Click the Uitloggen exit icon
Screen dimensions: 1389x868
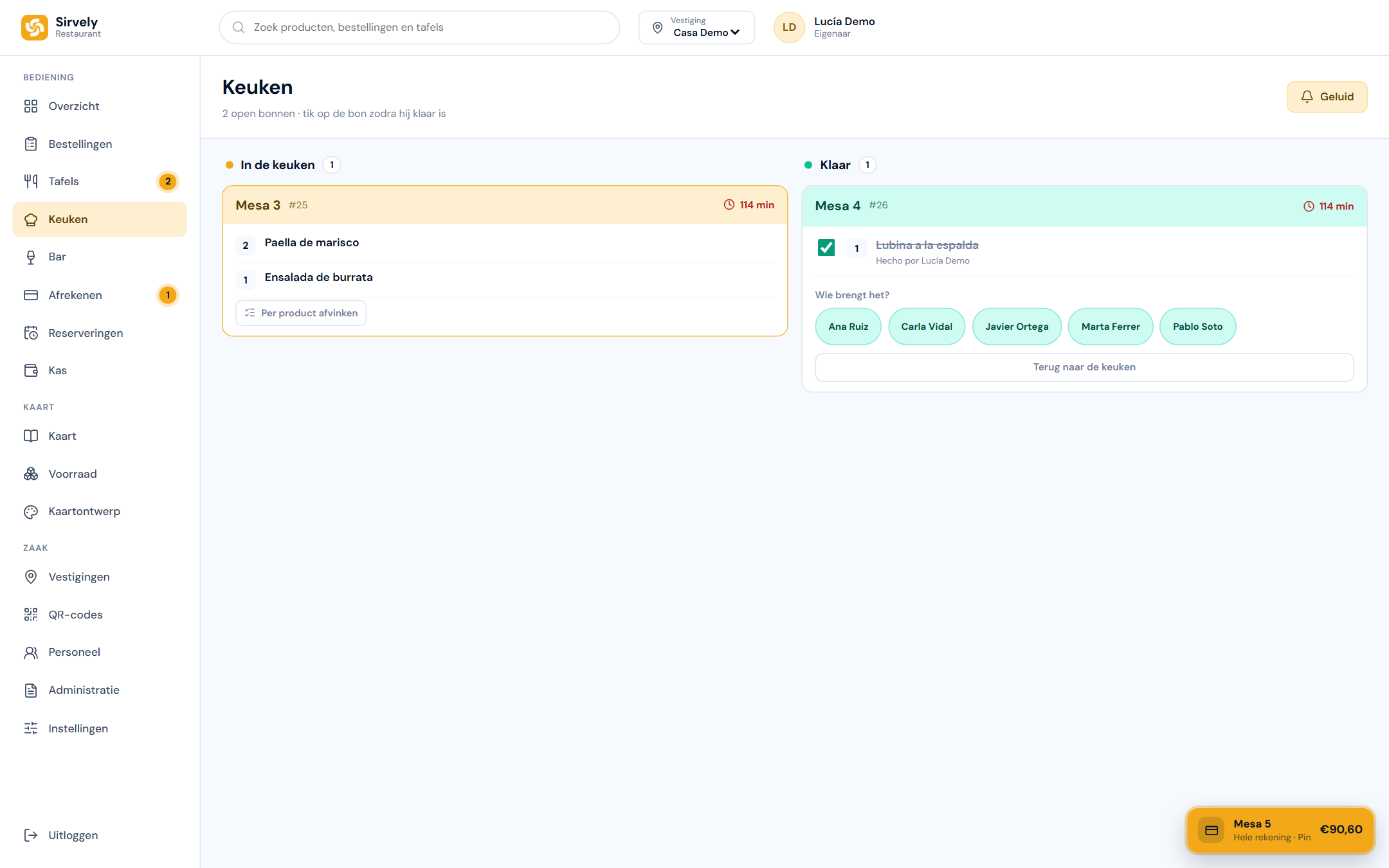(x=31, y=835)
